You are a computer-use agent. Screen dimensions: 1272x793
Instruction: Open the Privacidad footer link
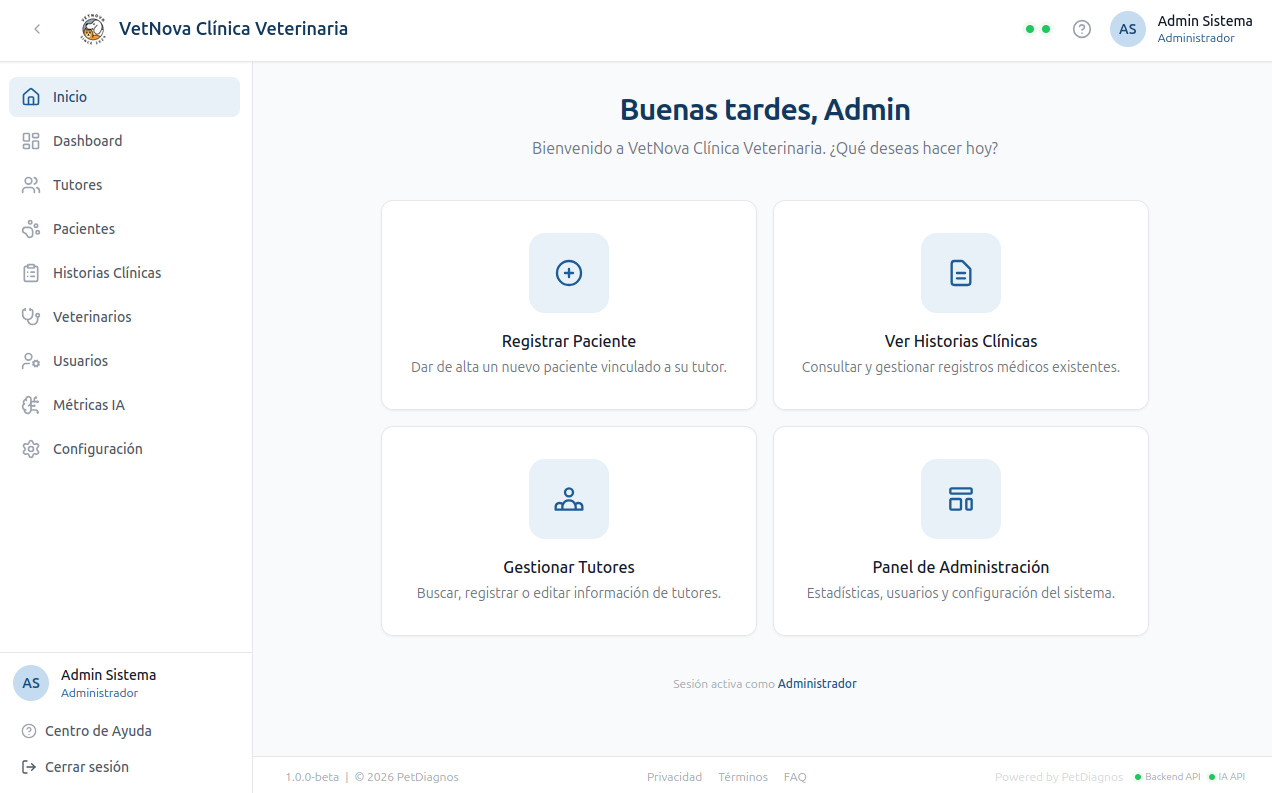pos(675,777)
